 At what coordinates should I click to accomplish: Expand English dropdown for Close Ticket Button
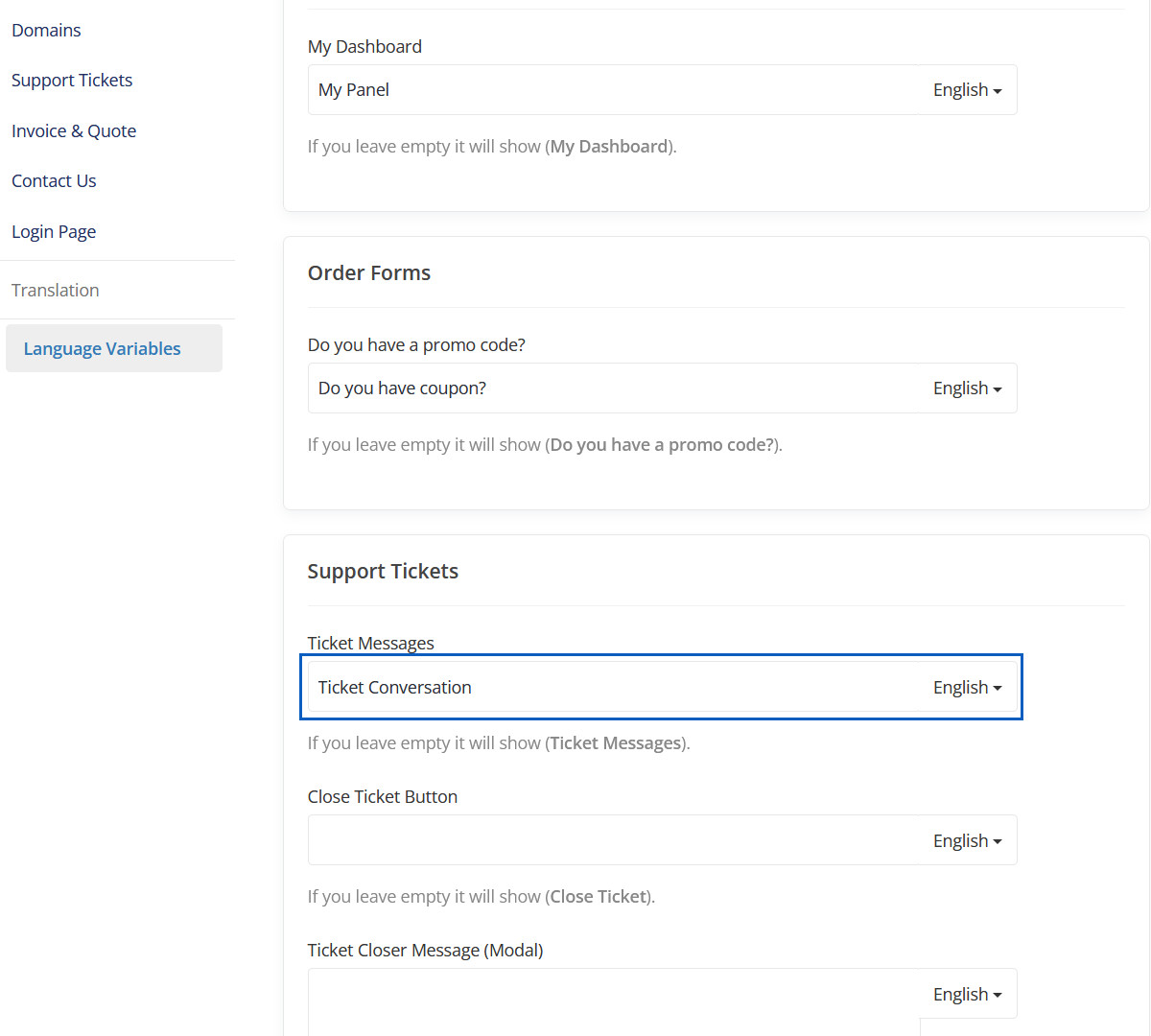pyautogui.click(x=967, y=840)
